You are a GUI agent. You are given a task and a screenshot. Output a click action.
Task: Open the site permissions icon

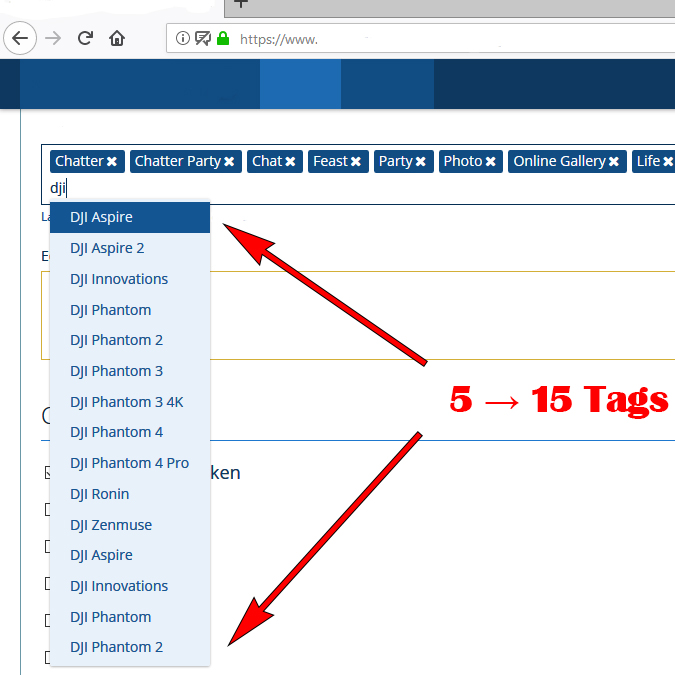[203, 39]
